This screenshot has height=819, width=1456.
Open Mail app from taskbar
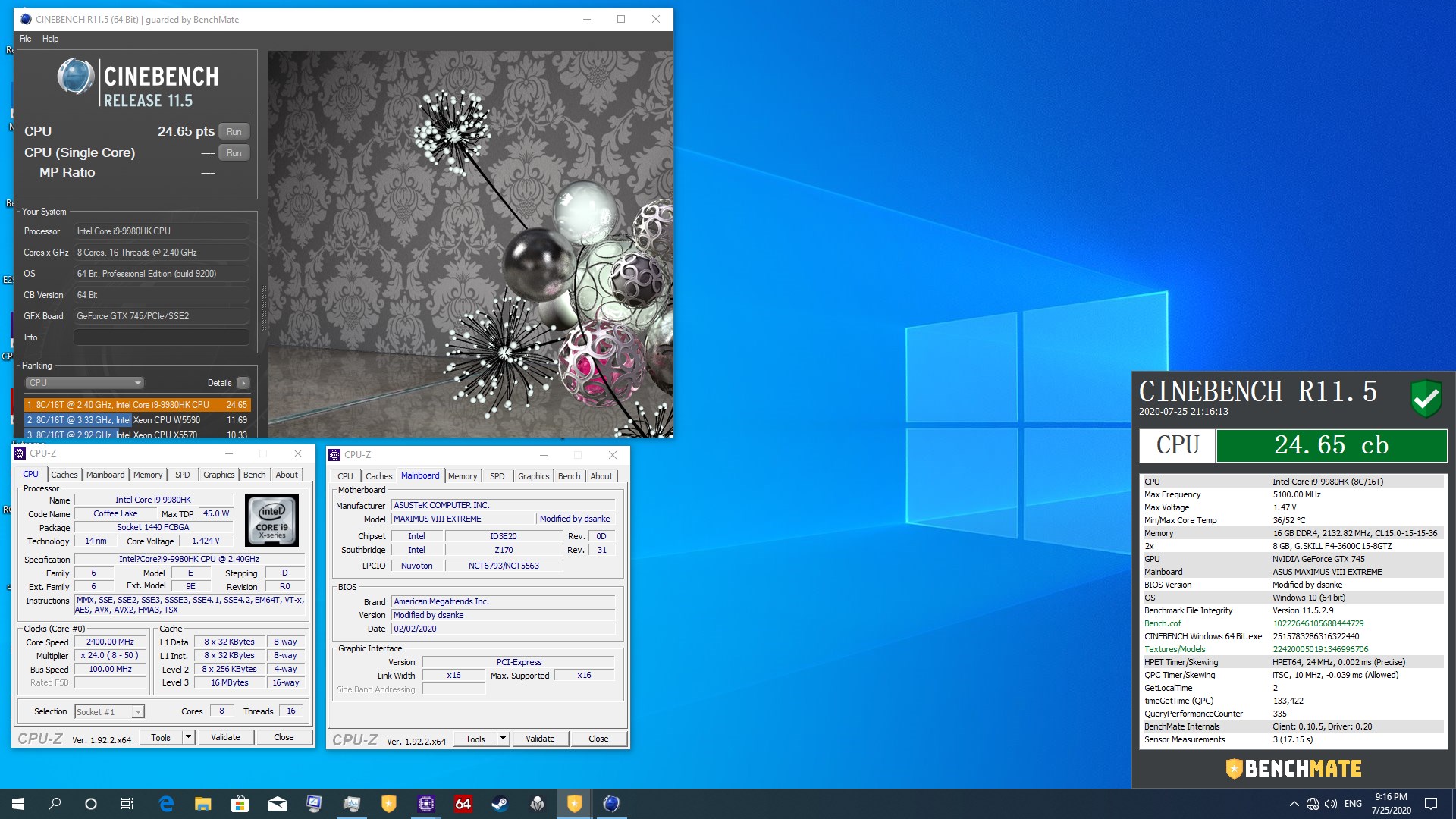click(278, 804)
